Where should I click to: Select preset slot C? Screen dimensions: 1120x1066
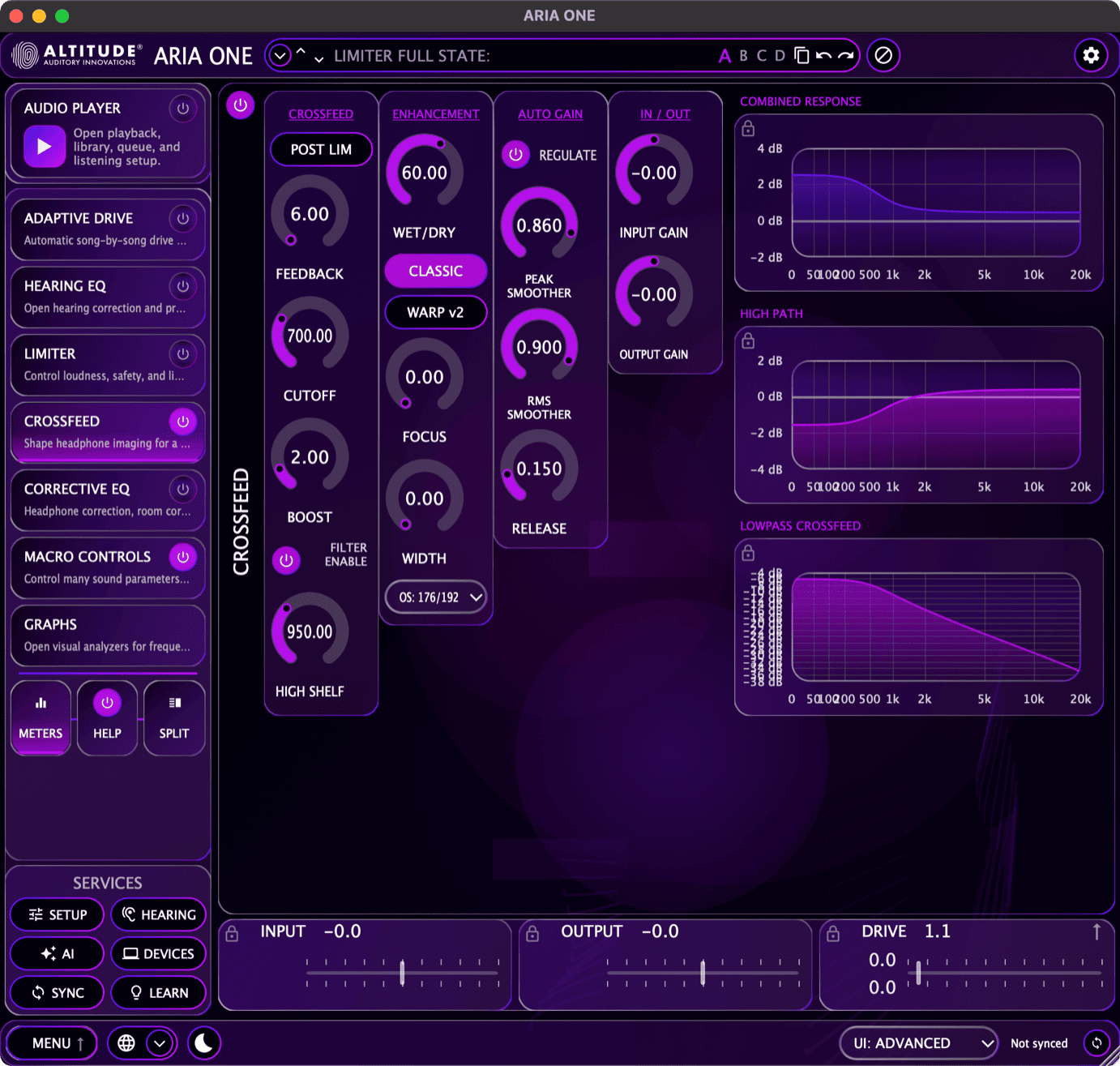(761, 56)
